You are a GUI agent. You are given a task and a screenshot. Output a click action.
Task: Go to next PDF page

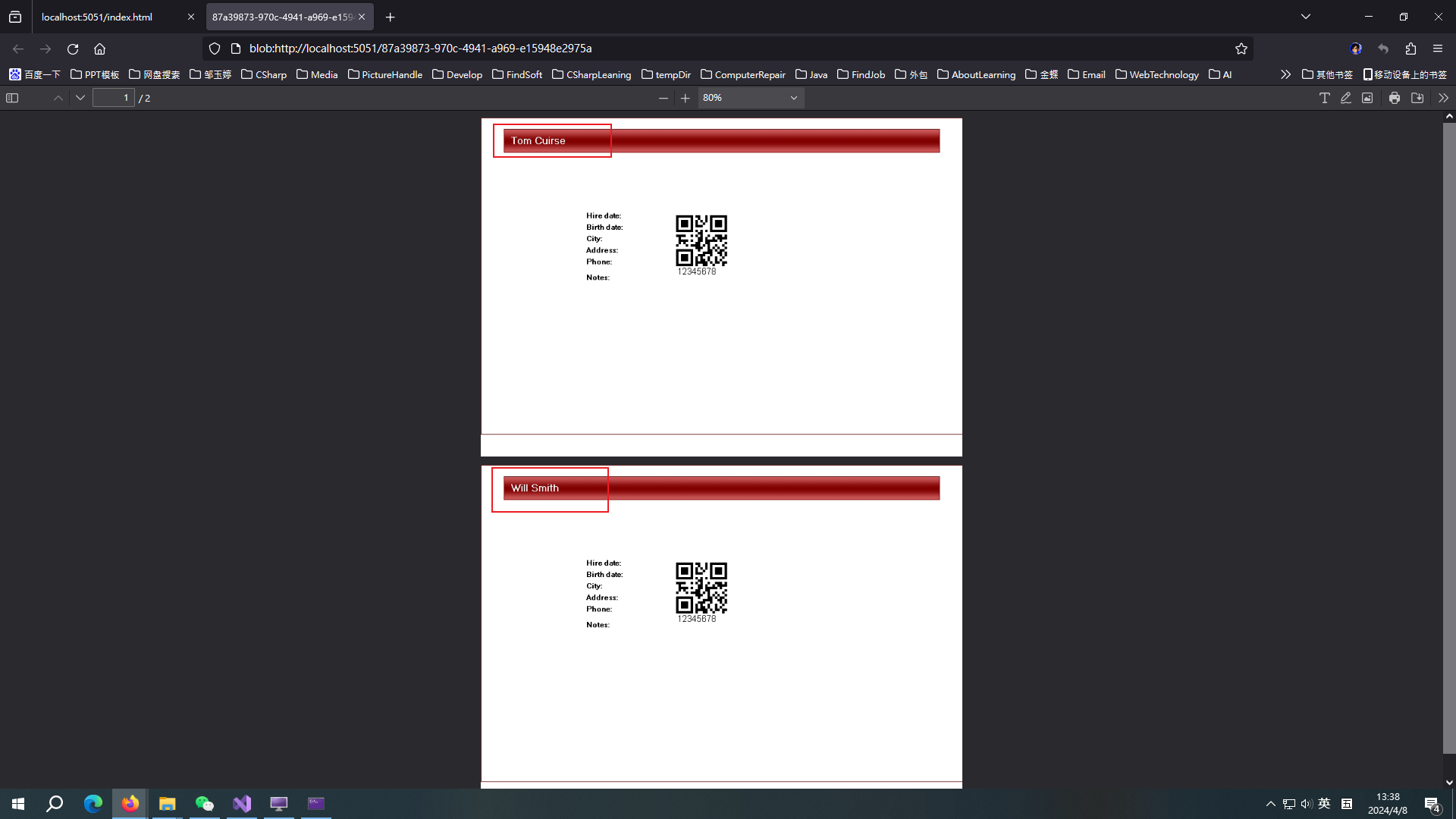pos(80,98)
